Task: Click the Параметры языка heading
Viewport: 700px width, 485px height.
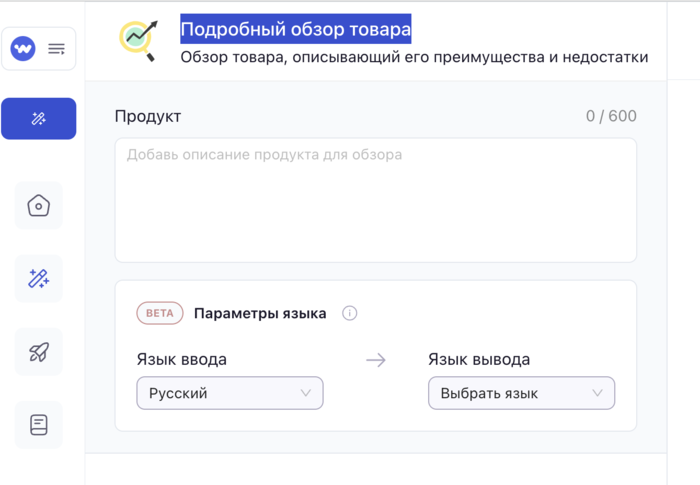Action: pos(260,313)
